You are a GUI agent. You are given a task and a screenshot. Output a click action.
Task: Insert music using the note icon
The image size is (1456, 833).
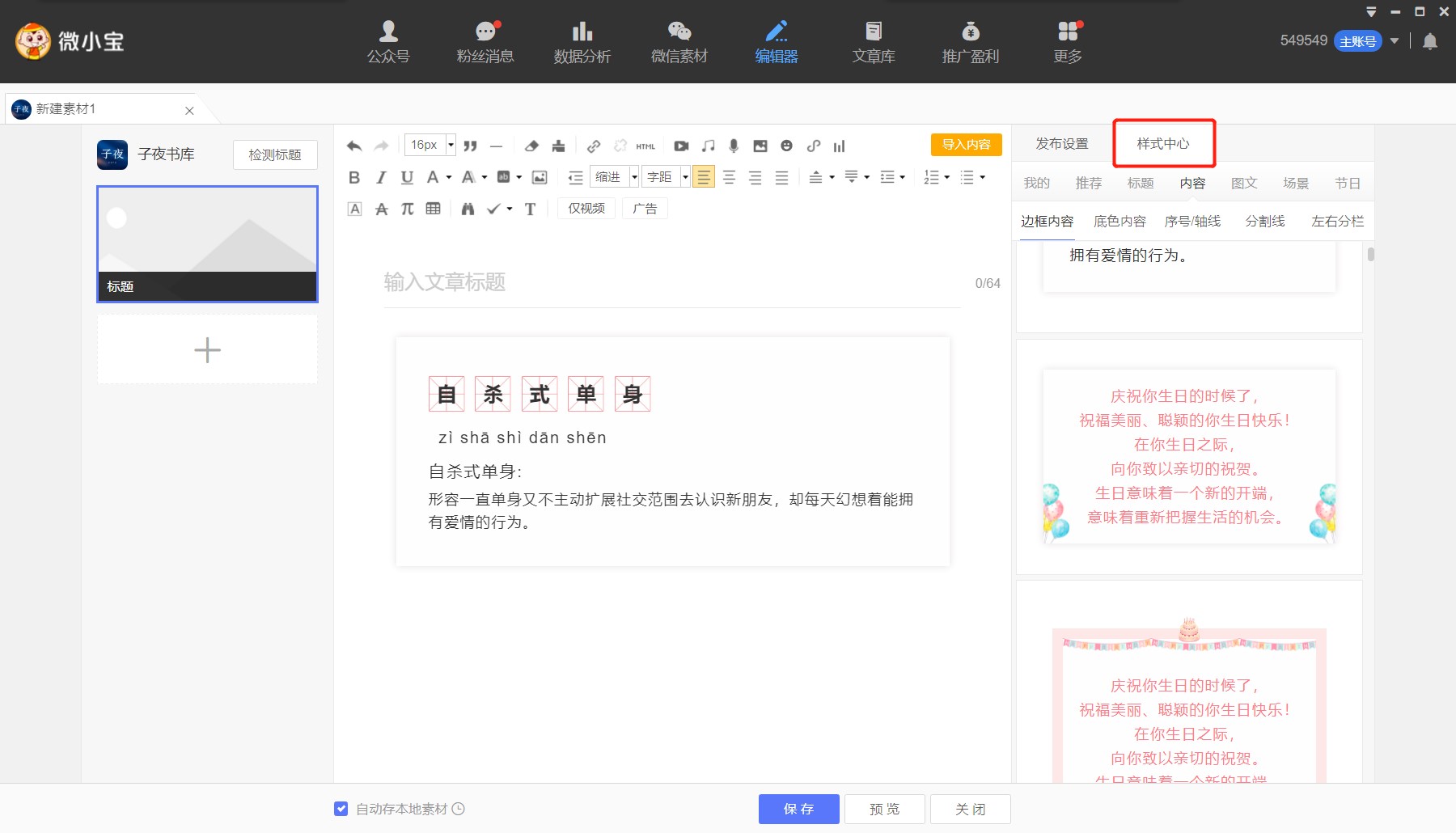(x=708, y=146)
